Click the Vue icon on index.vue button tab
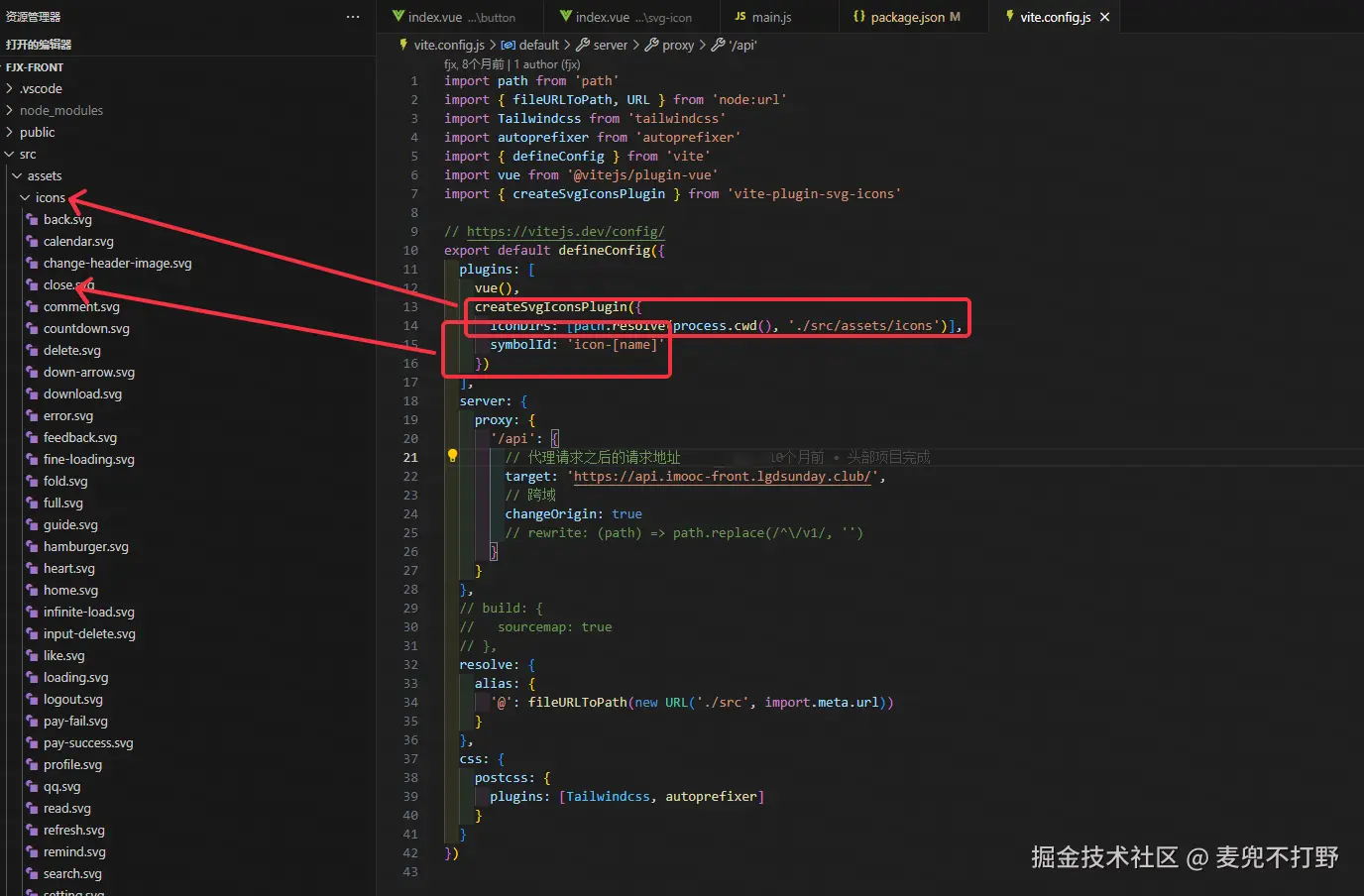 pyautogui.click(x=398, y=16)
